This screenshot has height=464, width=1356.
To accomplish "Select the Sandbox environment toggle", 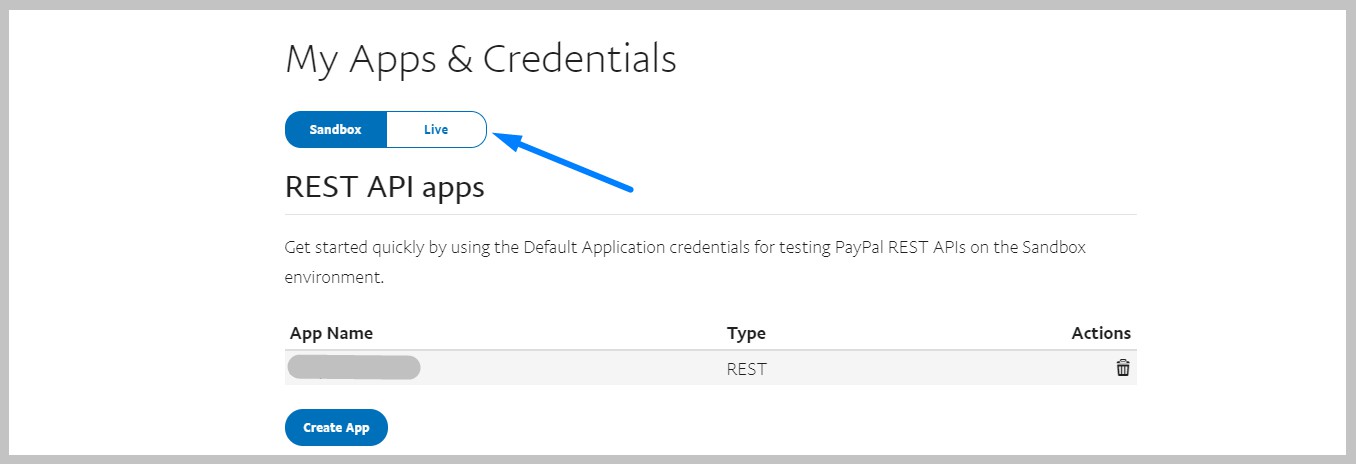I will point(335,130).
